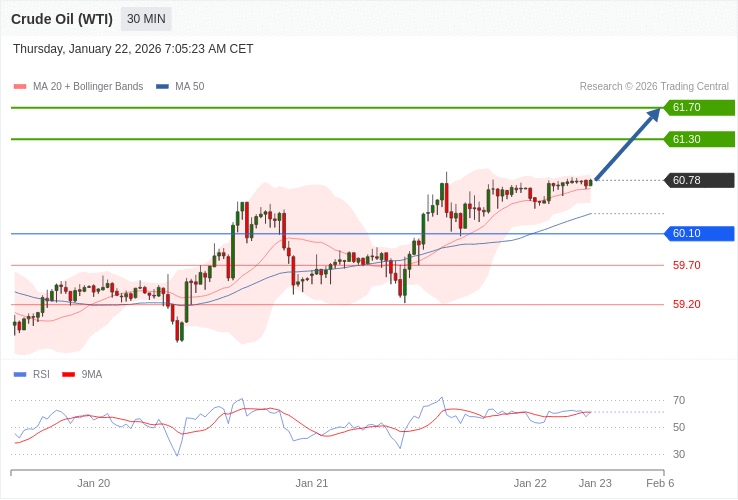This screenshot has width=738, height=500.
Task: Click the 60.78 current price tag
Action: [699, 180]
